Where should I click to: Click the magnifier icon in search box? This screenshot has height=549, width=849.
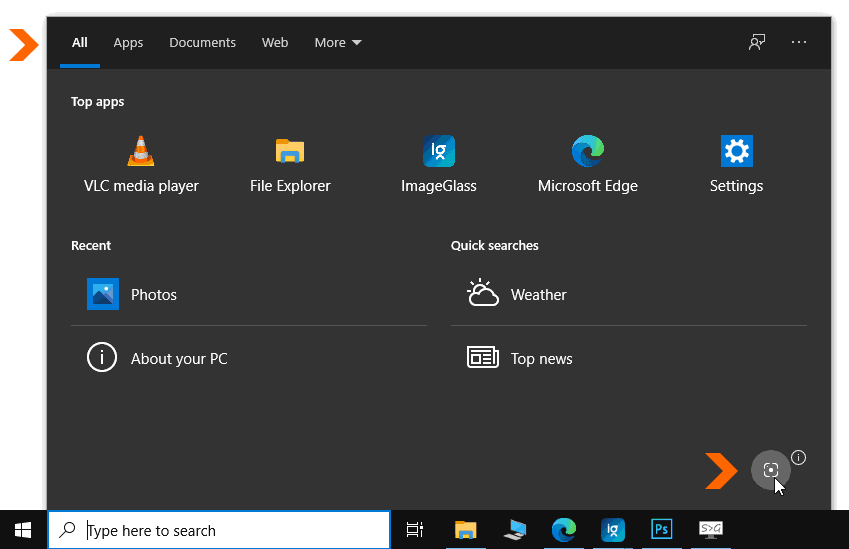tap(67, 530)
